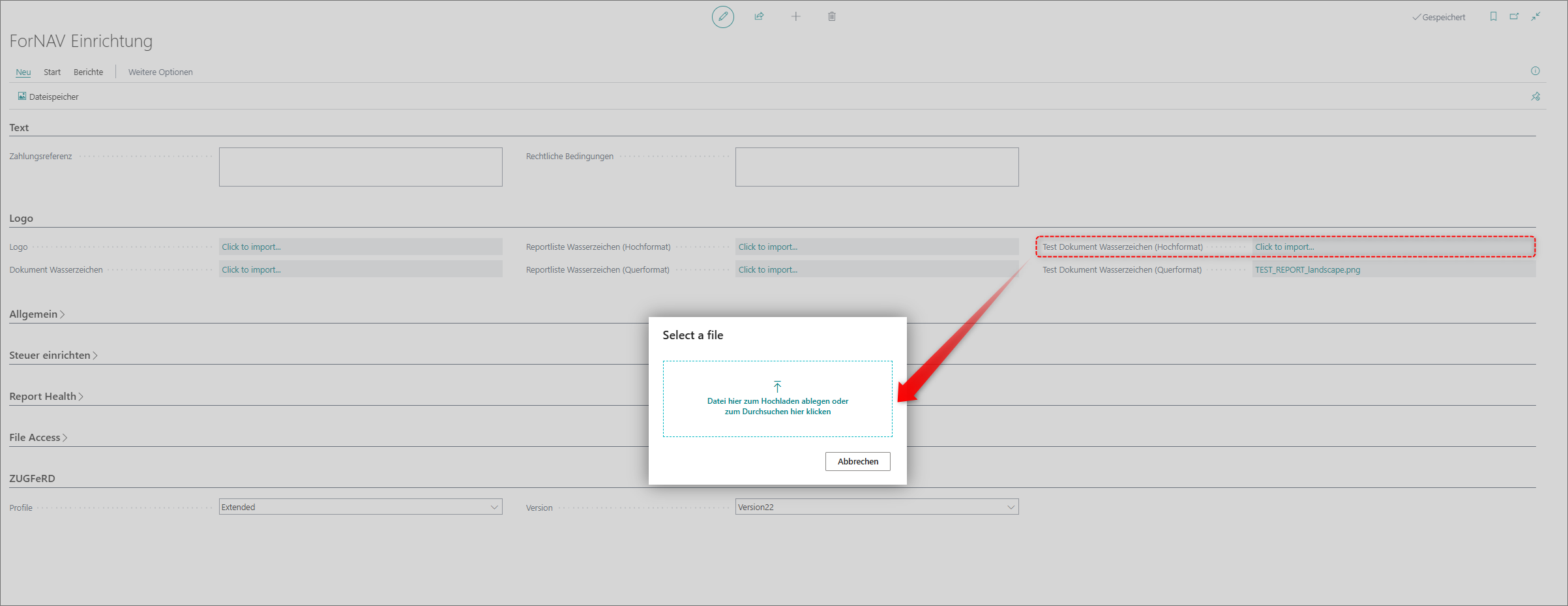1568x606 pixels.
Task: Click the Rechtliche Bedingungen text box
Action: tap(877, 167)
